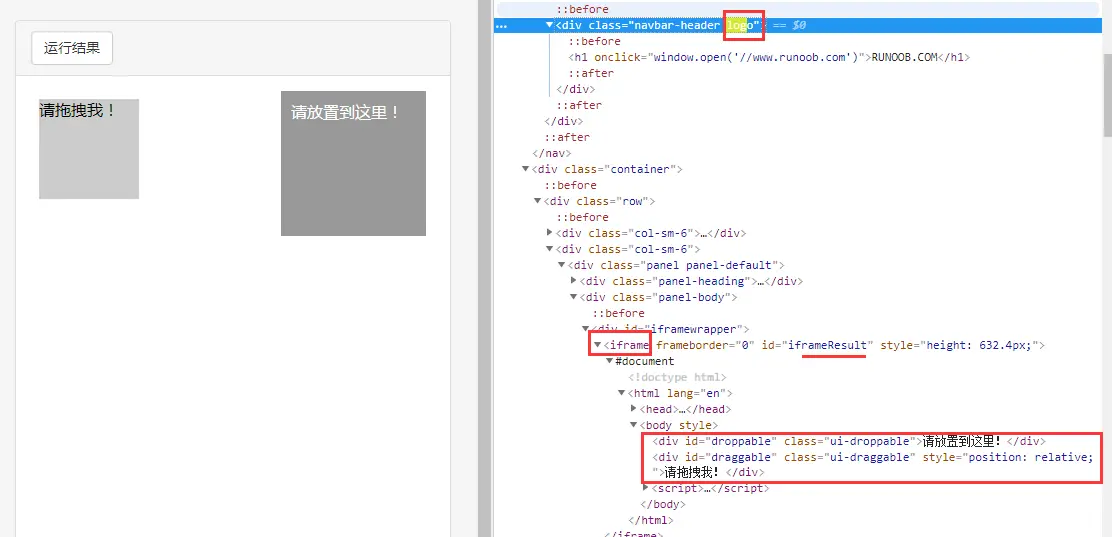Select the div id="draggable" line
The image size is (1112, 537).
(x=872, y=464)
